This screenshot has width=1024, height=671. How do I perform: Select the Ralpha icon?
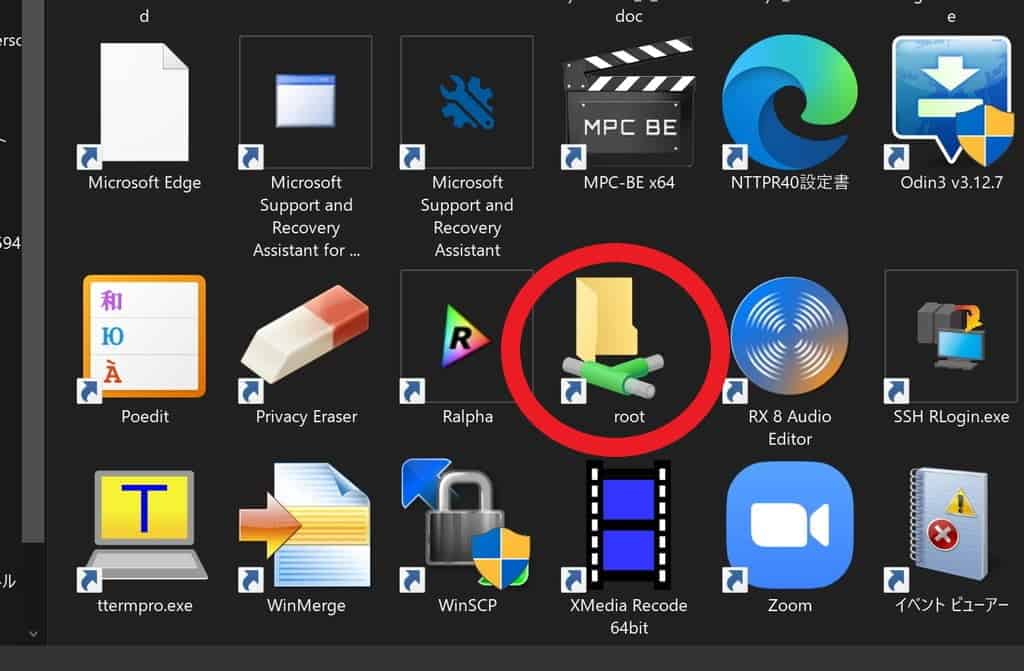467,336
